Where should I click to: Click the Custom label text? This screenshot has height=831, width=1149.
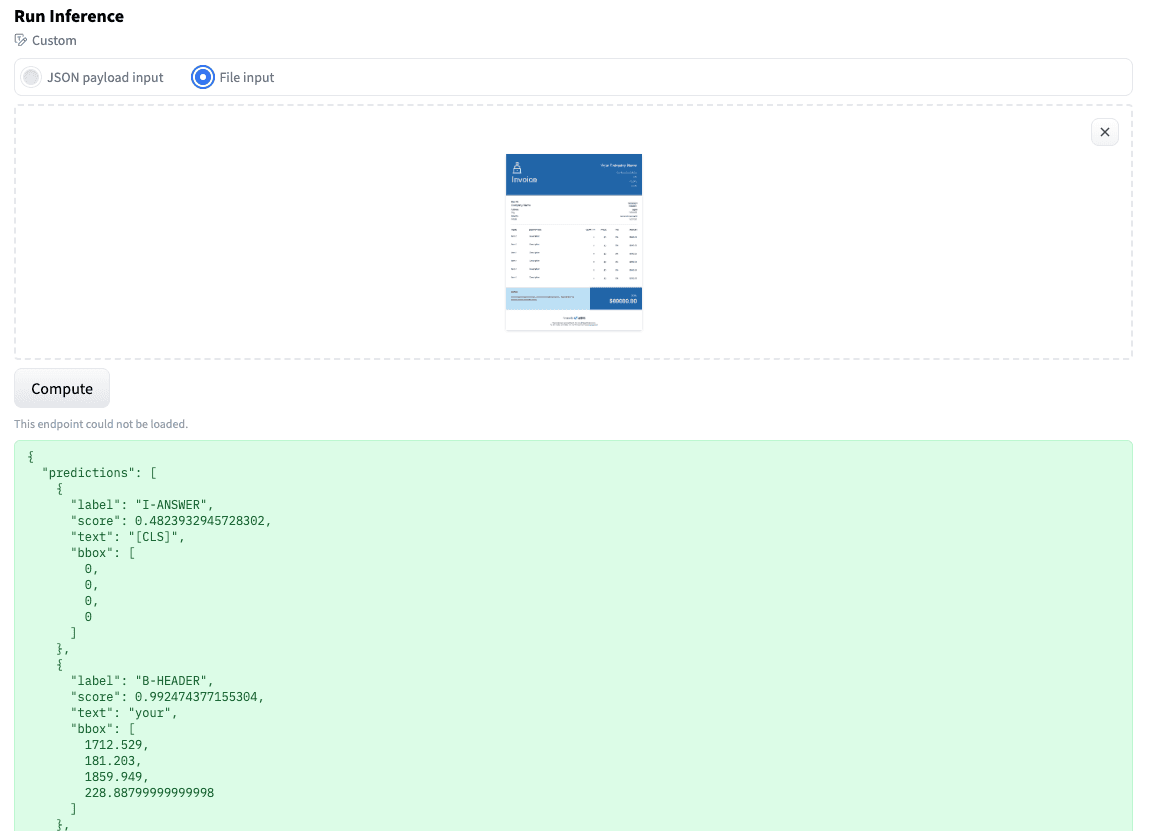[x=54, y=41]
